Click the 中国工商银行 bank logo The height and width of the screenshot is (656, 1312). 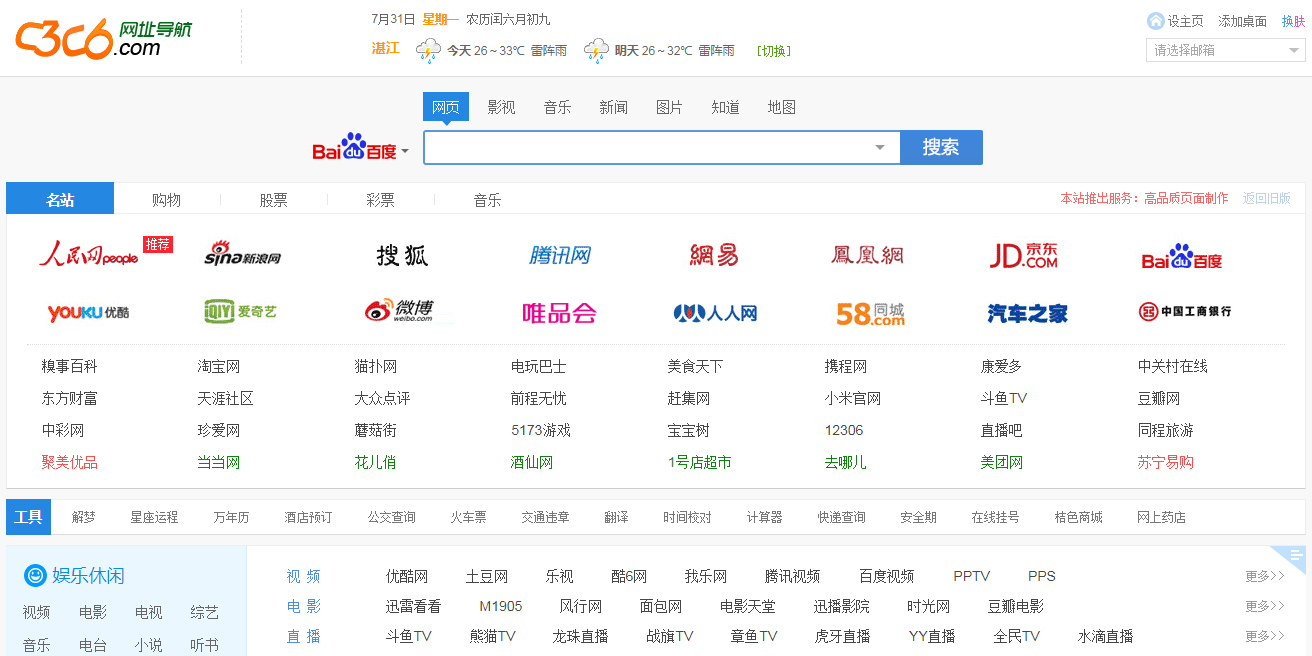1186,312
